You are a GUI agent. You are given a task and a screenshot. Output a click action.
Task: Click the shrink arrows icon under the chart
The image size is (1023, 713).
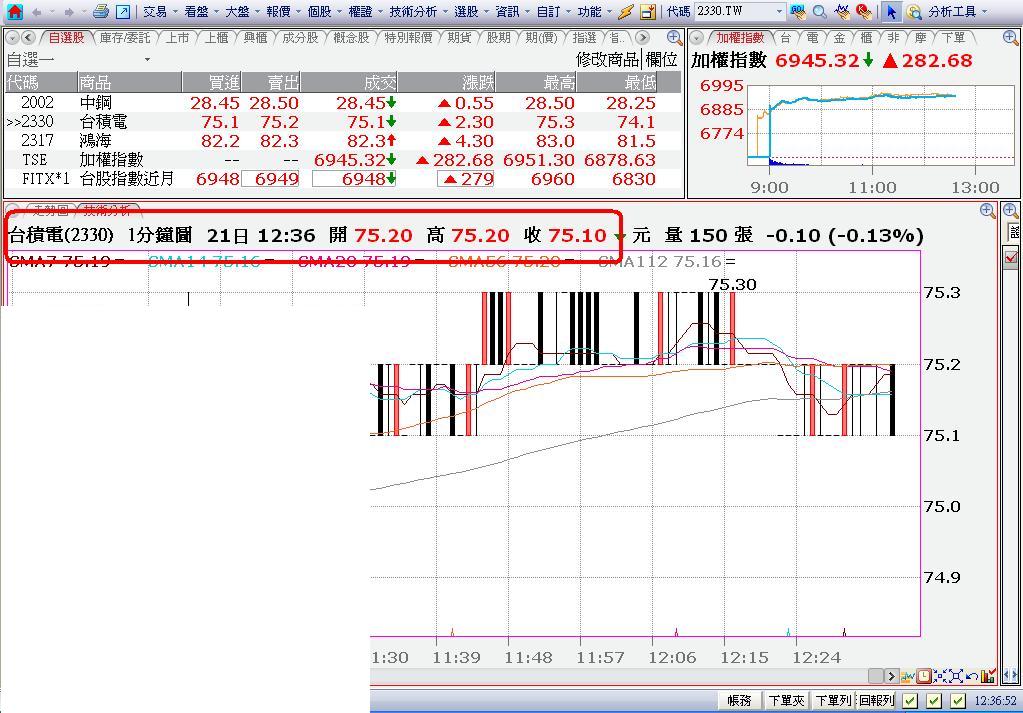940,676
